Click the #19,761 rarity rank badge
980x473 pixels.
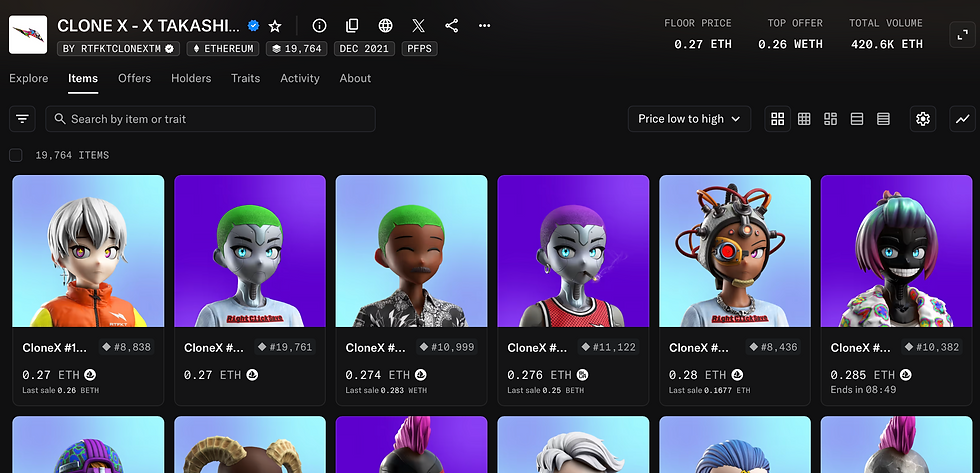[285, 347]
